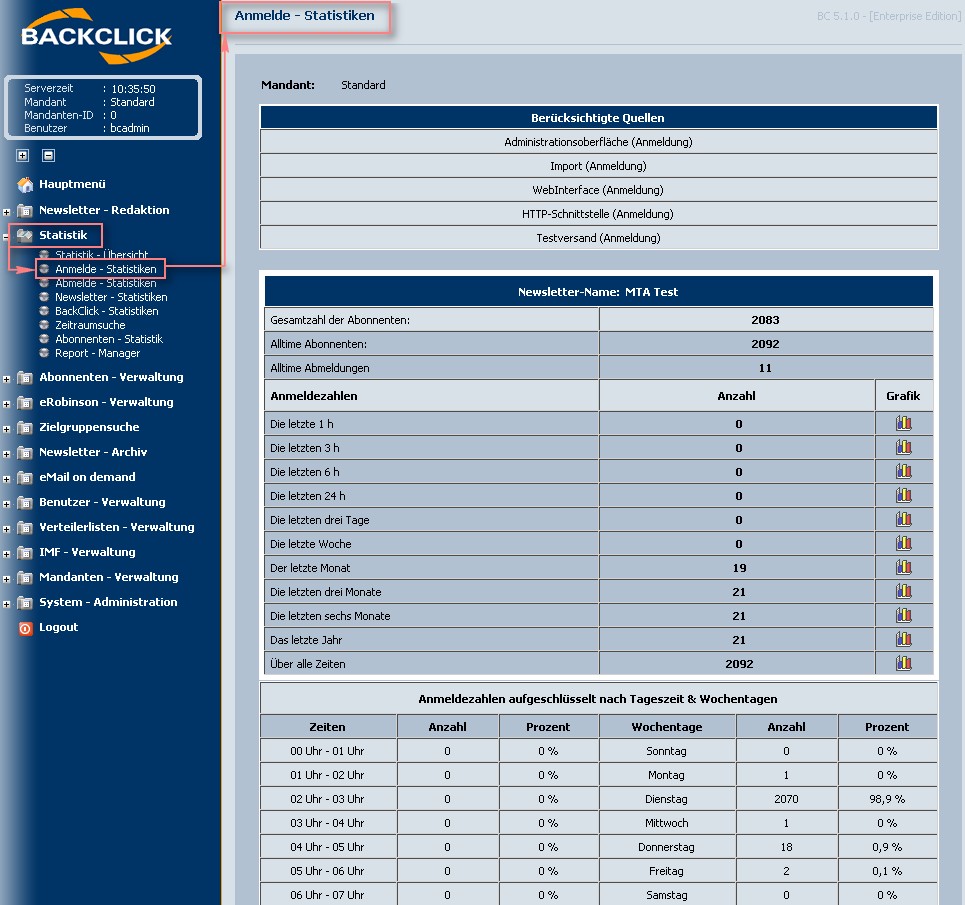Show the graph for Die letzten 24 h

(903, 495)
